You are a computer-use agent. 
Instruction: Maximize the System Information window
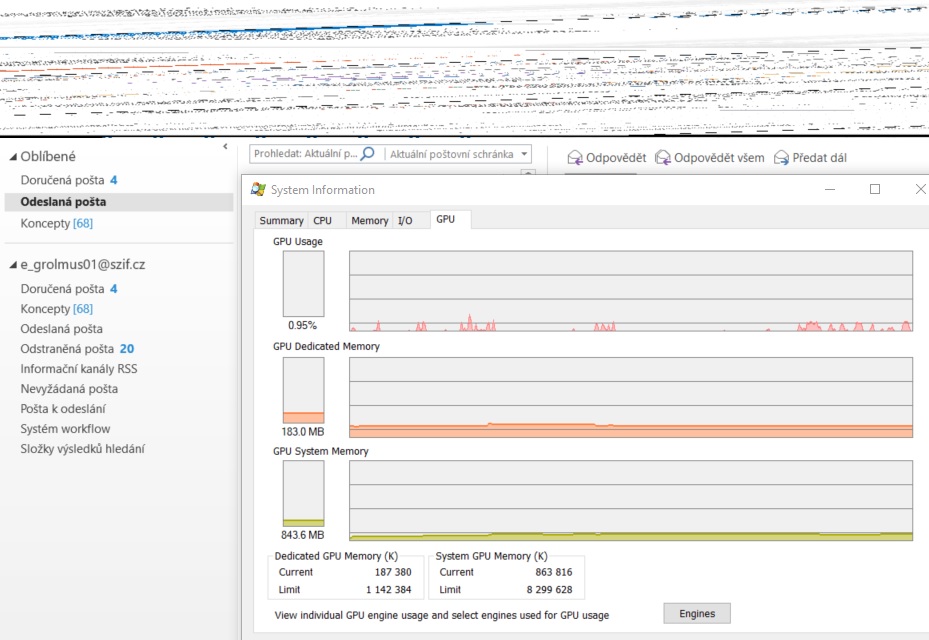pyautogui.click(x=875, y=189)
